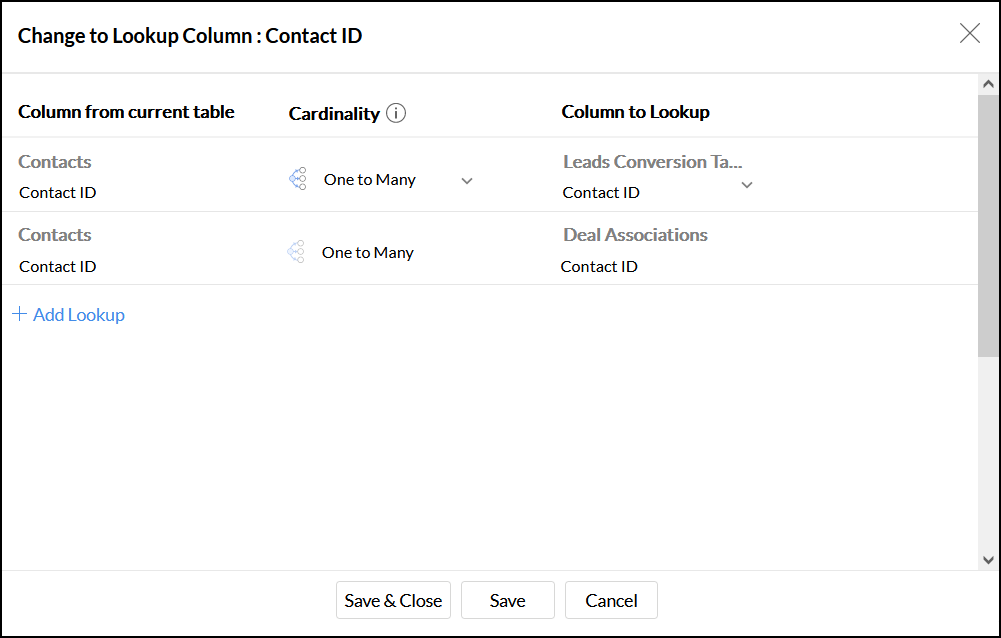The width and height of the screenshot is (1001, 638).
Task: Click the scrollbar down arrow
Action: [988, 560]
